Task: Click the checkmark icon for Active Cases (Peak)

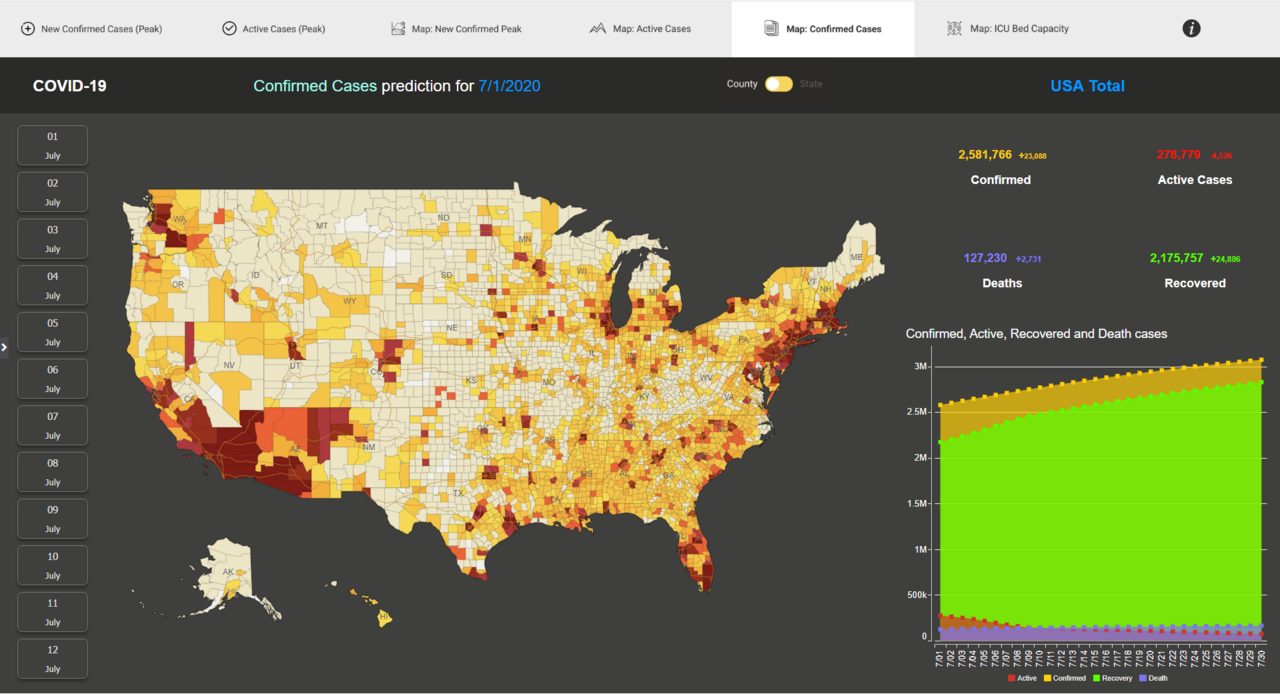Action: pyautogui.click(x=229, y=29)
